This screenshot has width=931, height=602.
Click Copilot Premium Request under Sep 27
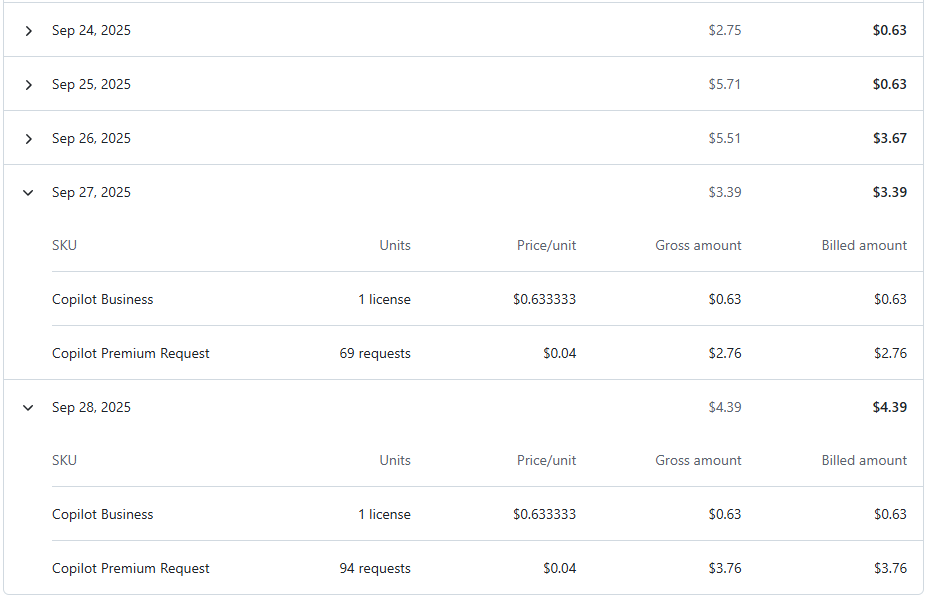tap(131, 354)
